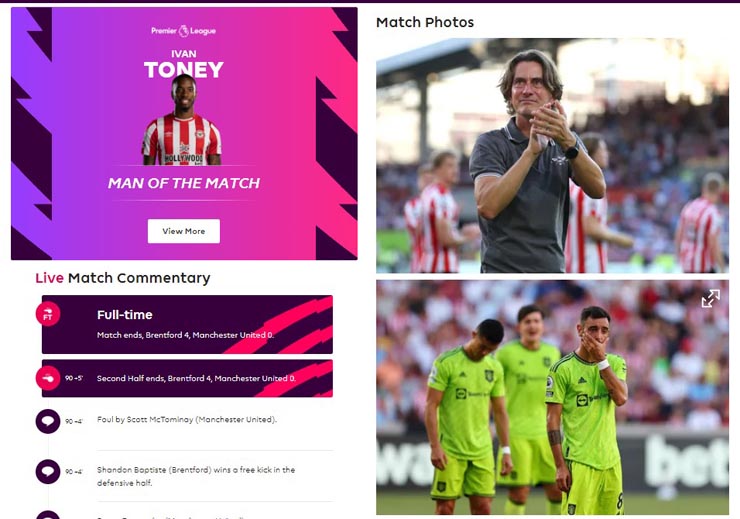
Task: Select the Second Half ends commentary entry
Action: click(x=187, y=378)
